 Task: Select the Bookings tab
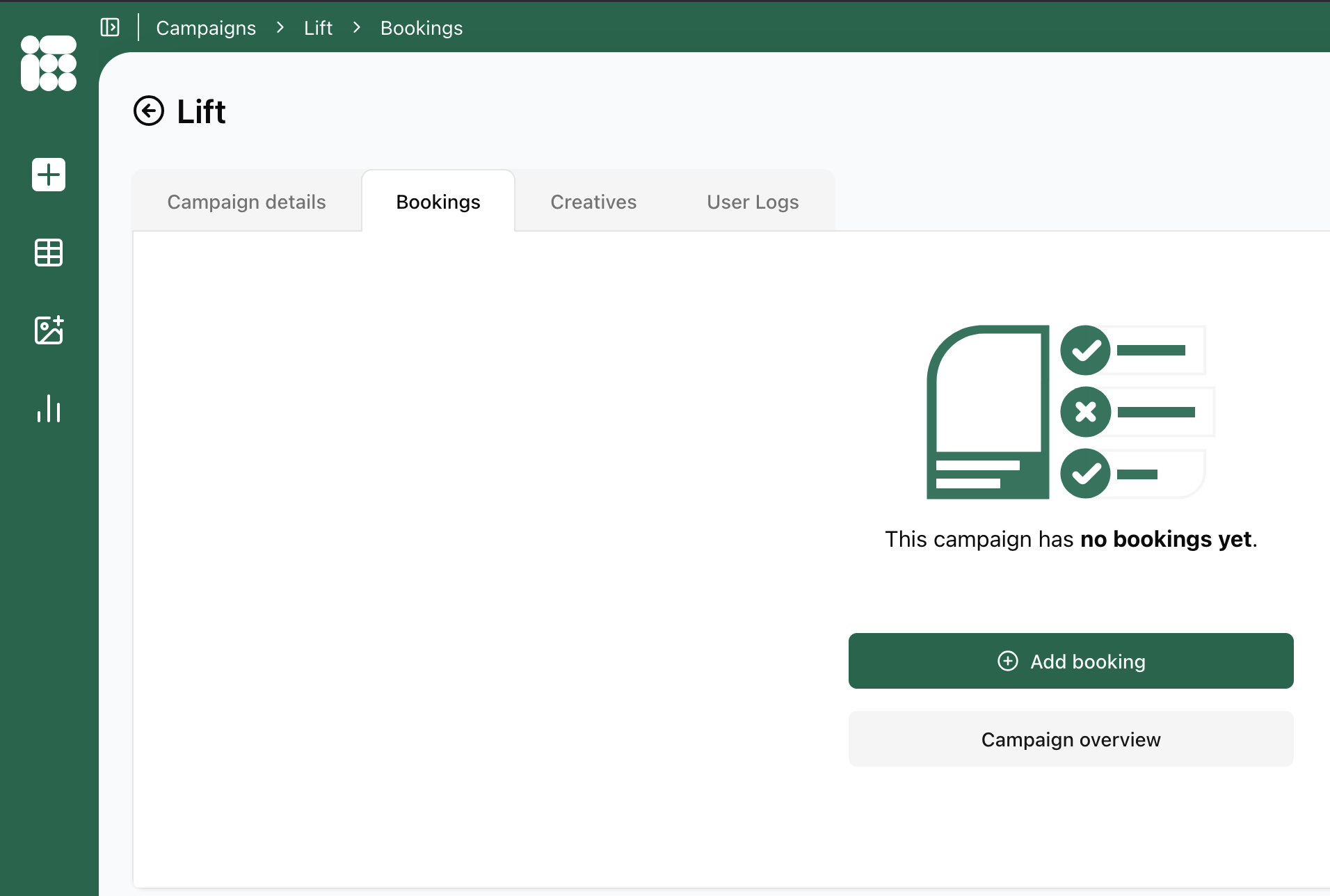pos(438,202)
